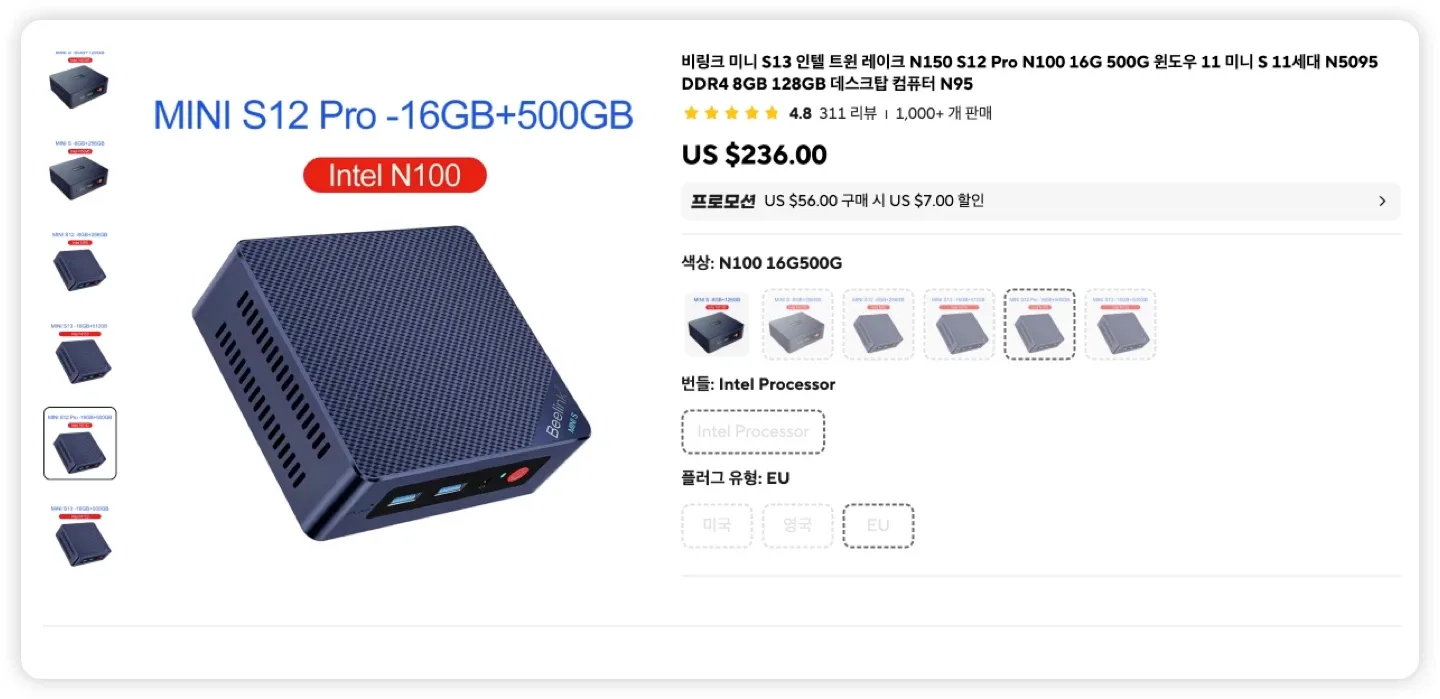Show the MINI S 8GB+256GB gallery thumbnail
Screen dimensions: 1440x699
[x=80, y=172]
